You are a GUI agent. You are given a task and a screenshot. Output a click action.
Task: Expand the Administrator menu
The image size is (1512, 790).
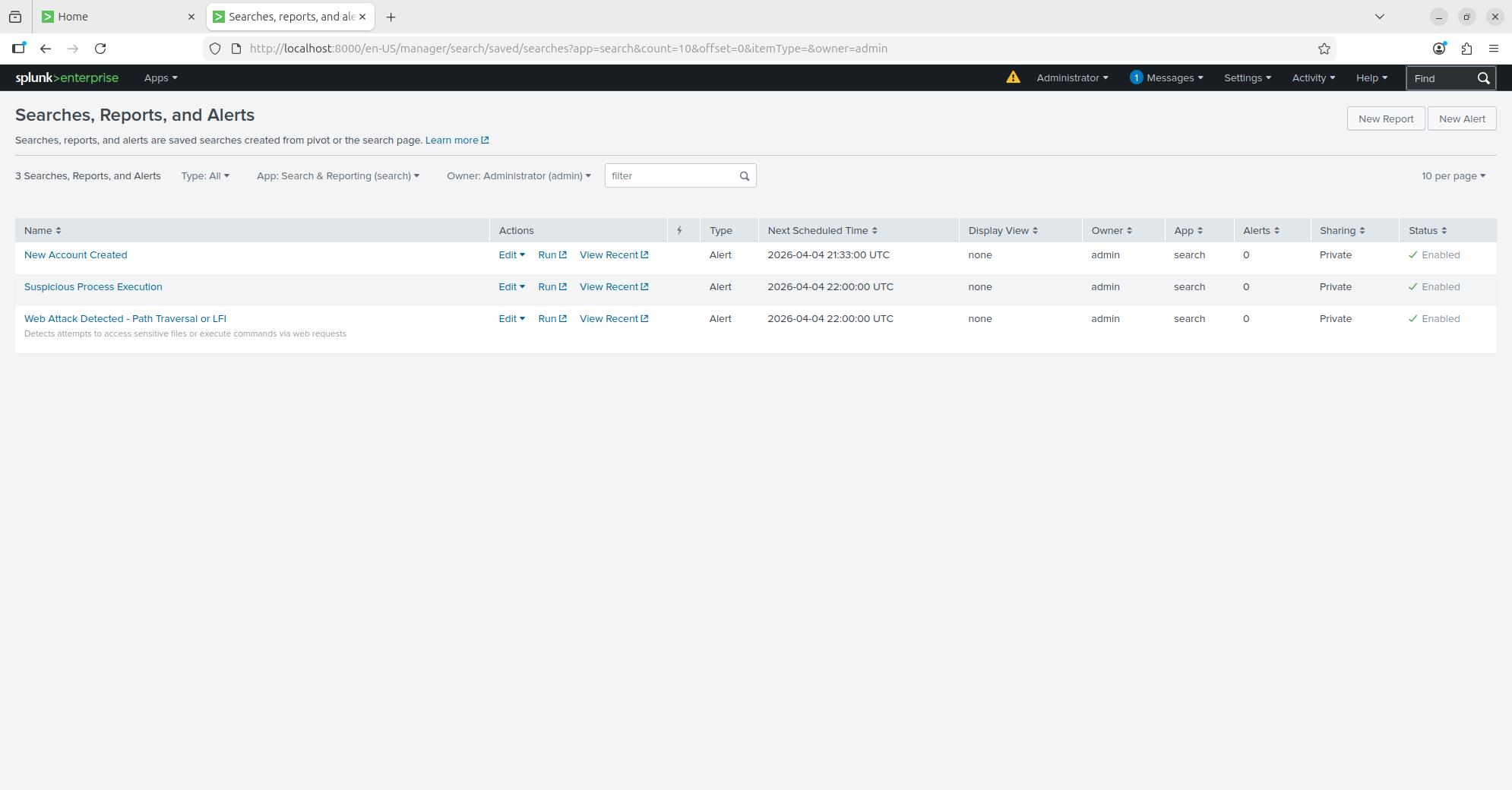point(1072,78)
